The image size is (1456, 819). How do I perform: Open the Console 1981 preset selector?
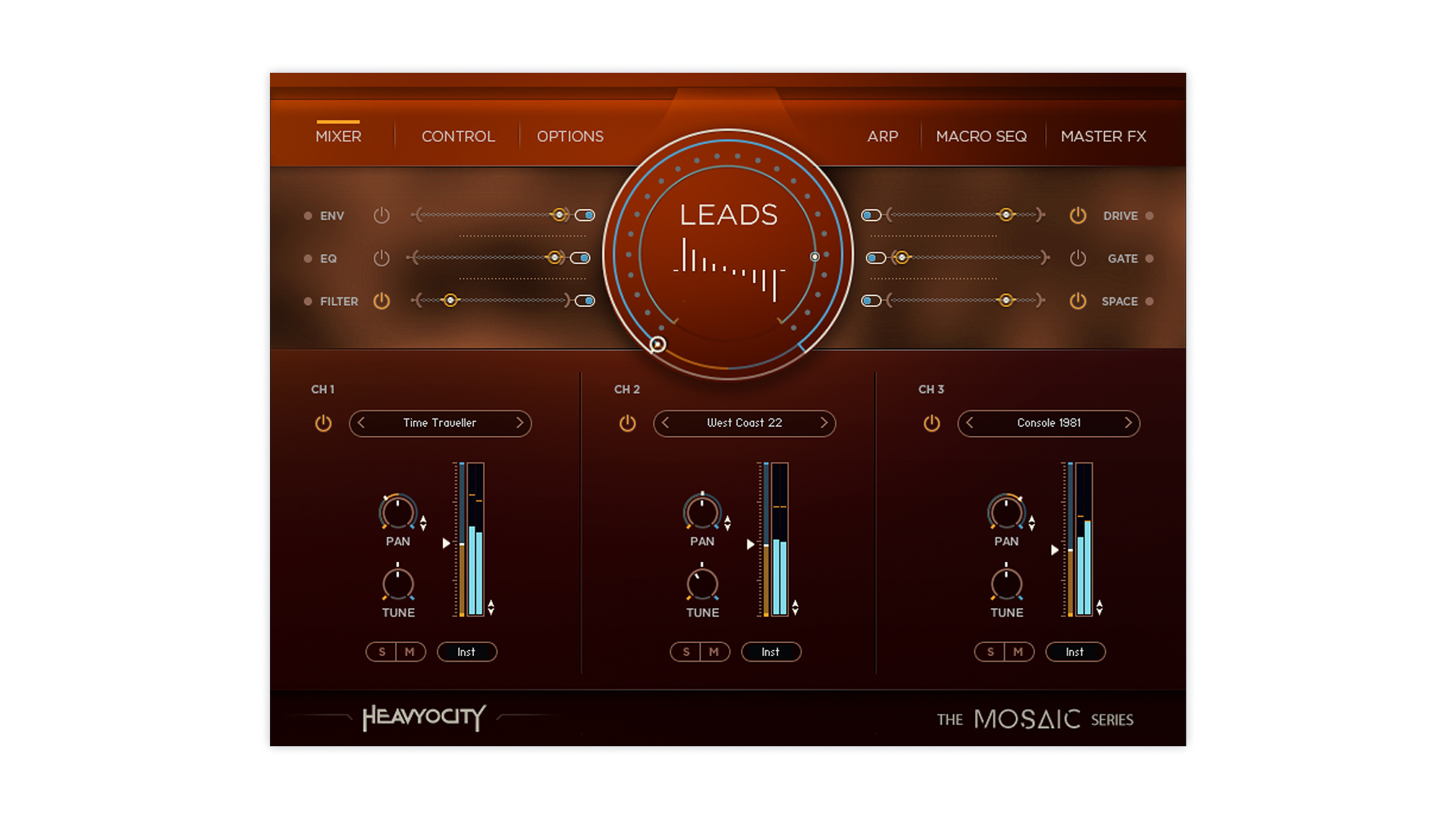[x=1049, y=423]
